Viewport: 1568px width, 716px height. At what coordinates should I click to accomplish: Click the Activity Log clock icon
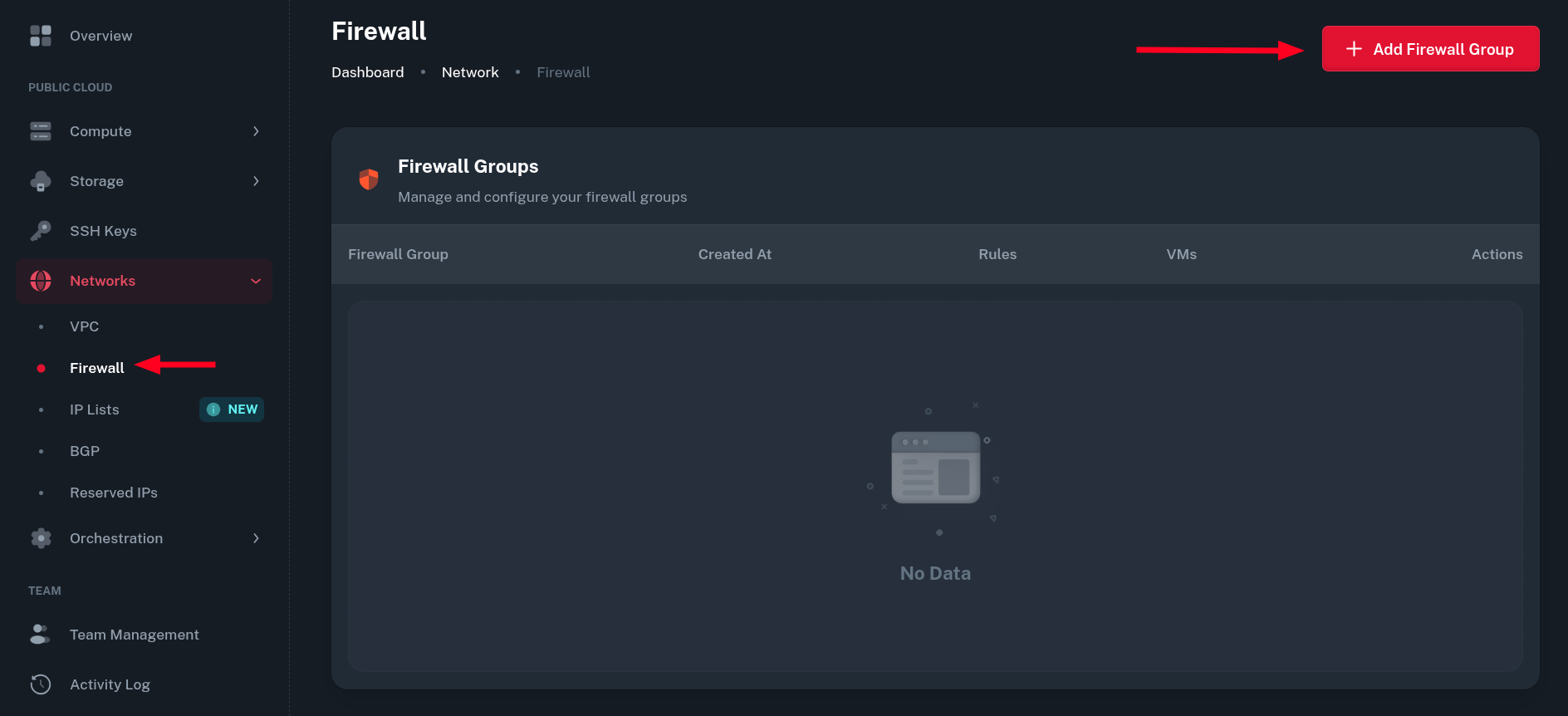[x=41, y=684]
